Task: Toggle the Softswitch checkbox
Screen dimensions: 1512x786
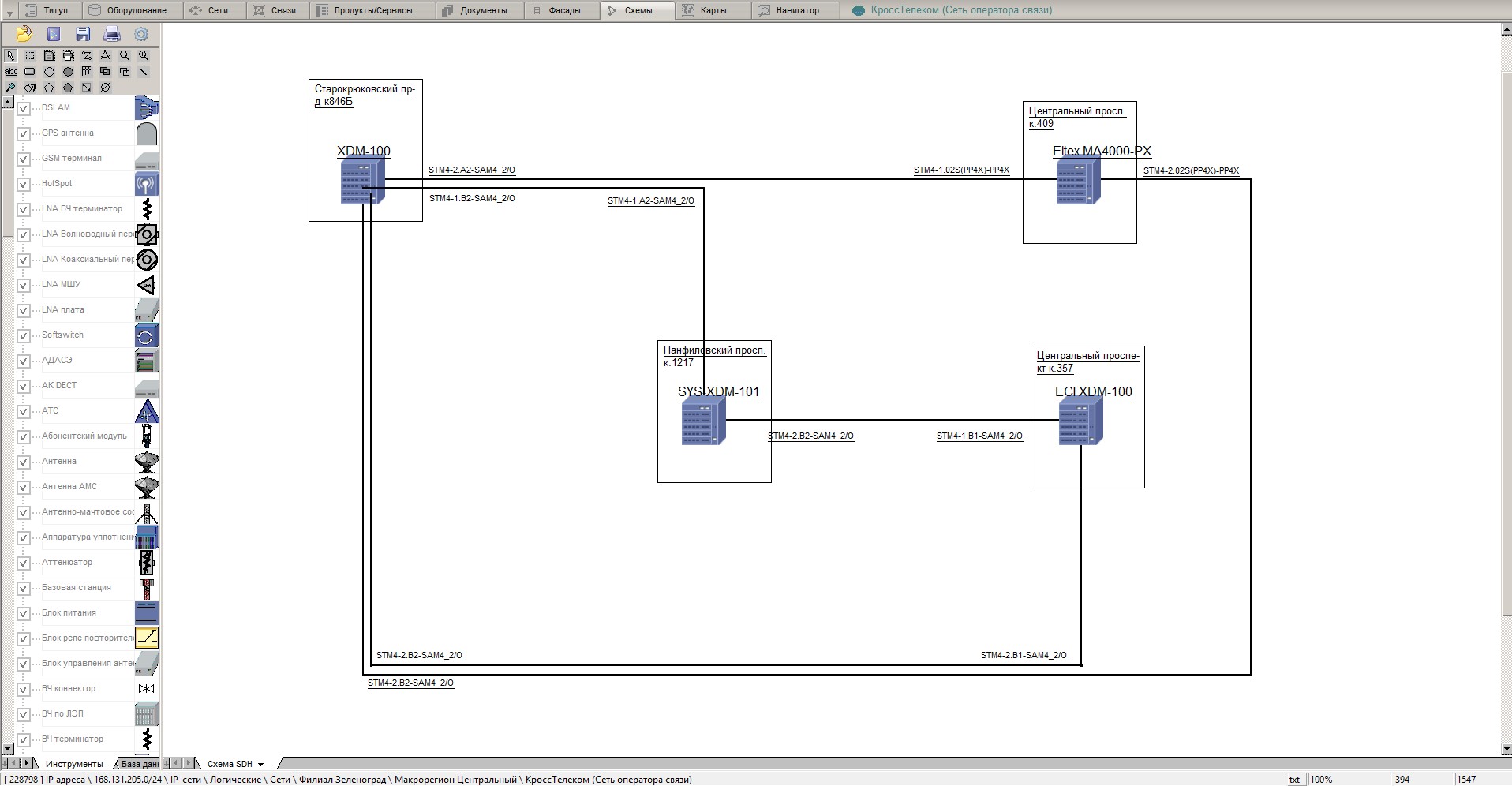Action: [x=24, y=336]
